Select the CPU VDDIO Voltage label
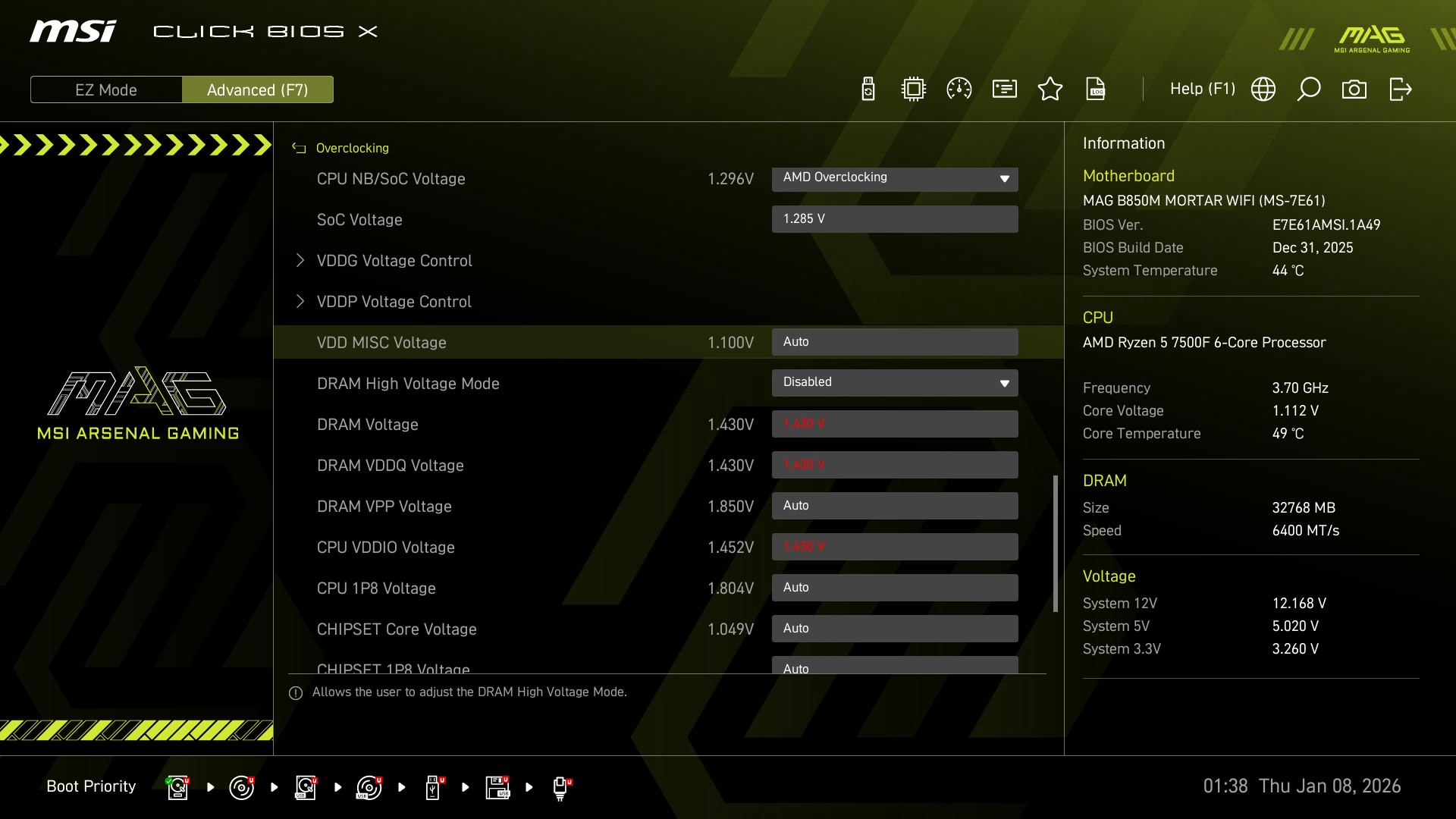This screenshot has height=819, width=1456. click(386, 548)
